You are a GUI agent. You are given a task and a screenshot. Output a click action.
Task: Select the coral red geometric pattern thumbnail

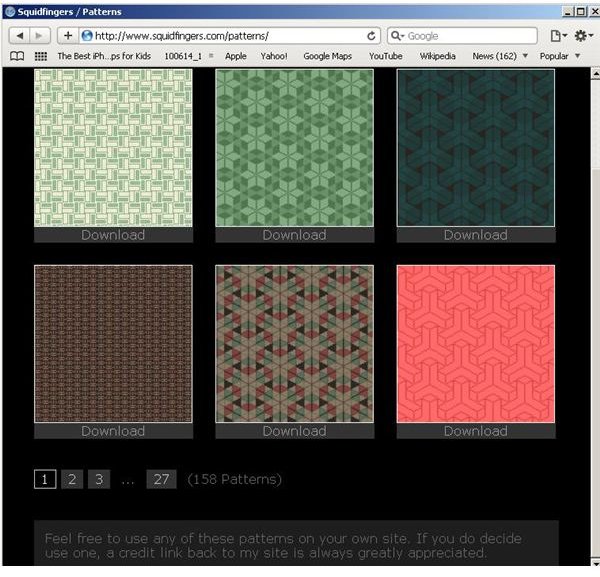tap(476, 344)
